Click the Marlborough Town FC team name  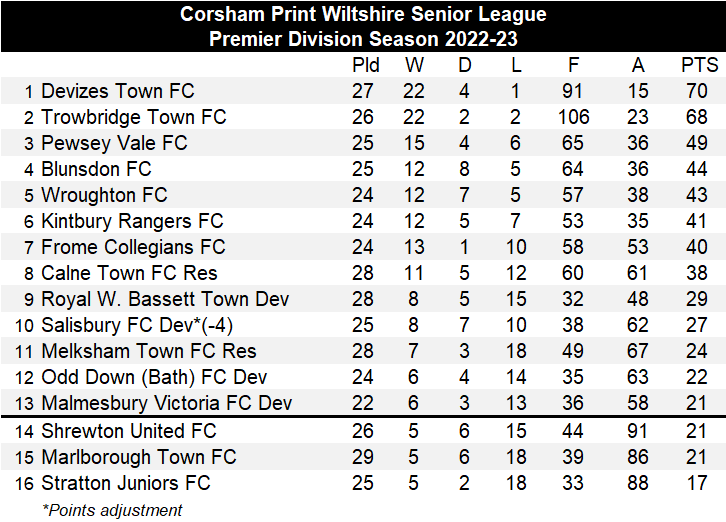[138, 457]
